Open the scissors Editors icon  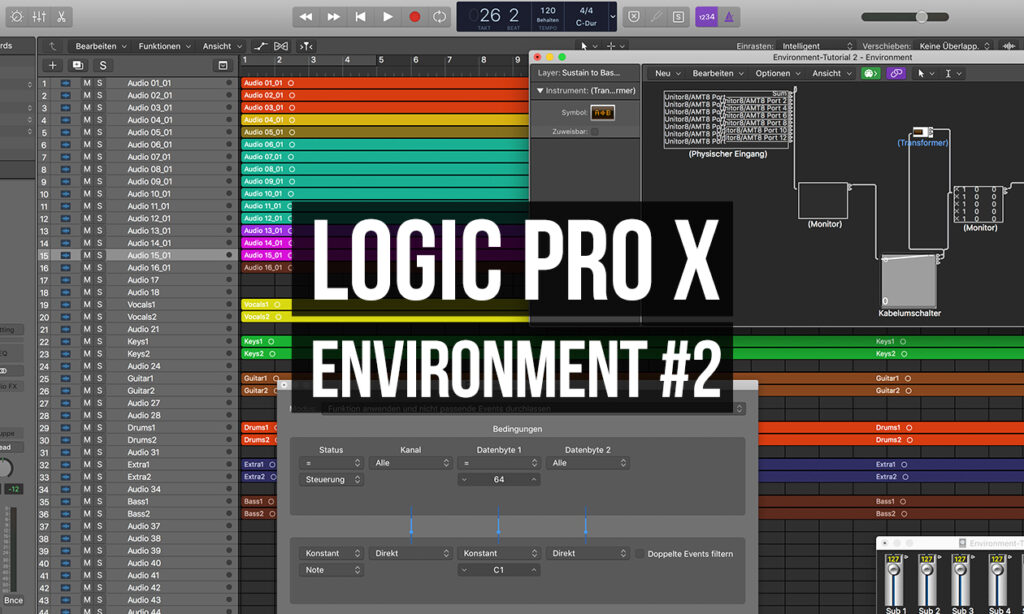tap(61, 17)
